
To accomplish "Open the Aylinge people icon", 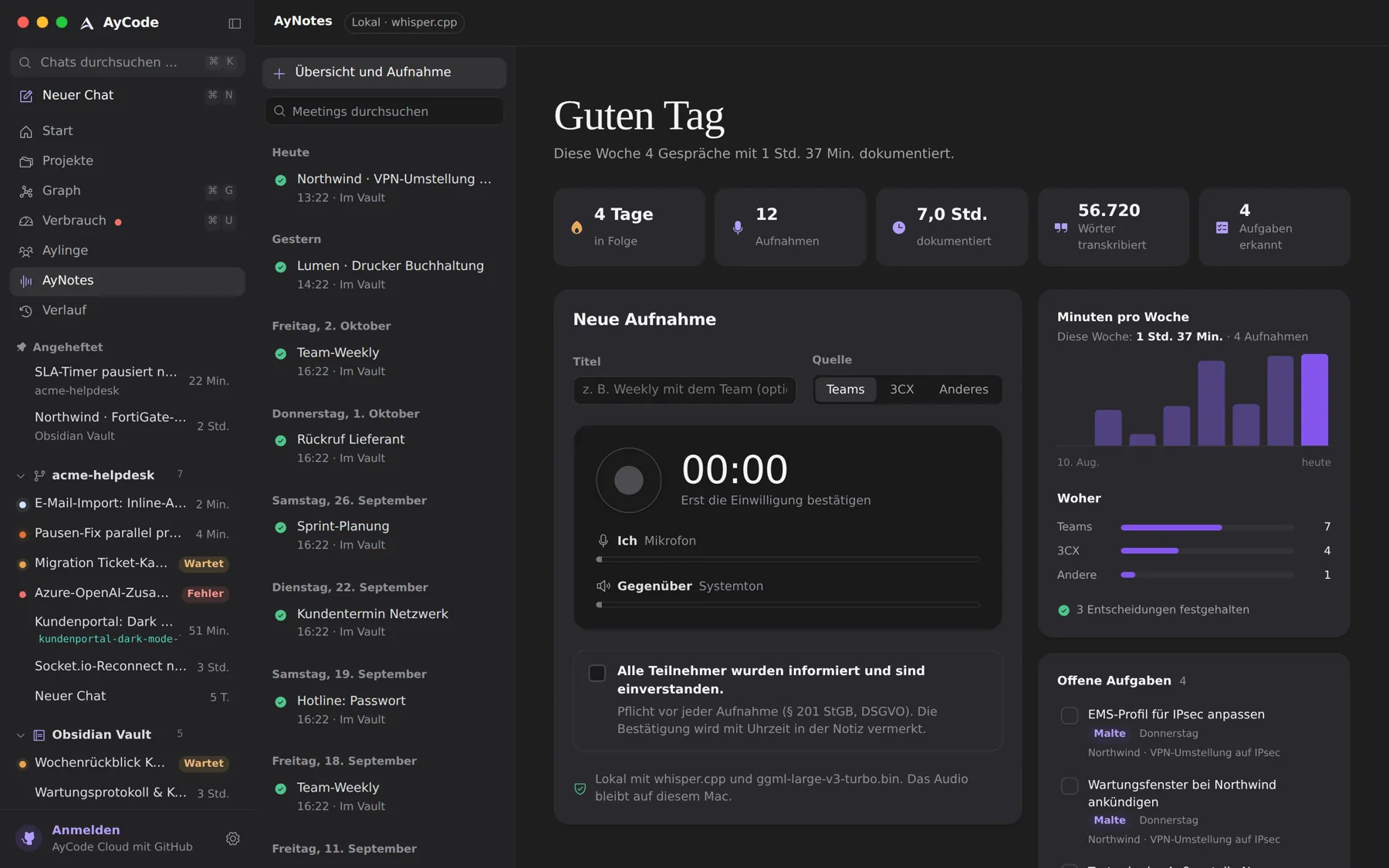I will point(26,252).
